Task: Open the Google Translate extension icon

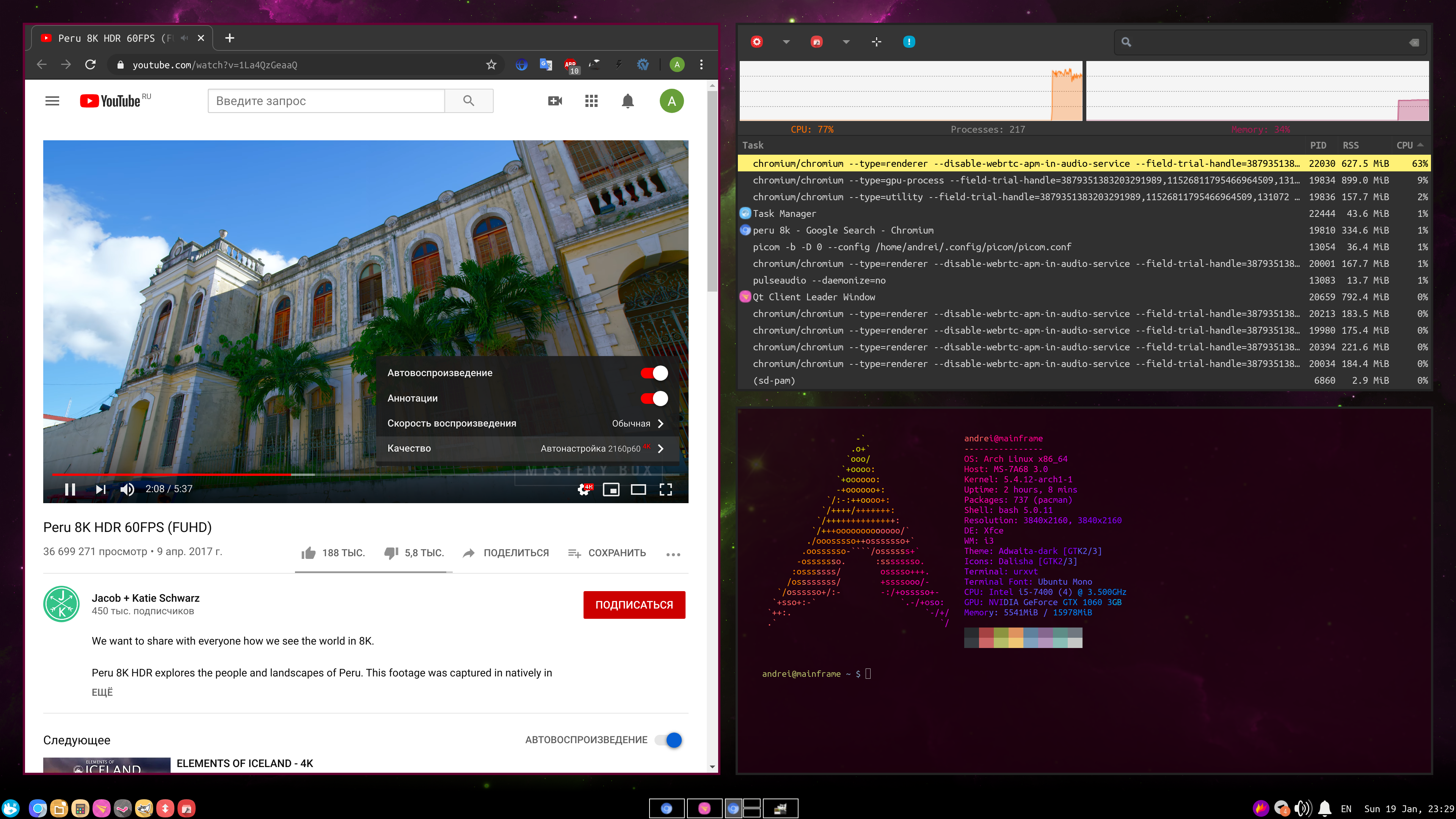Action: click(x=546, y=64)
